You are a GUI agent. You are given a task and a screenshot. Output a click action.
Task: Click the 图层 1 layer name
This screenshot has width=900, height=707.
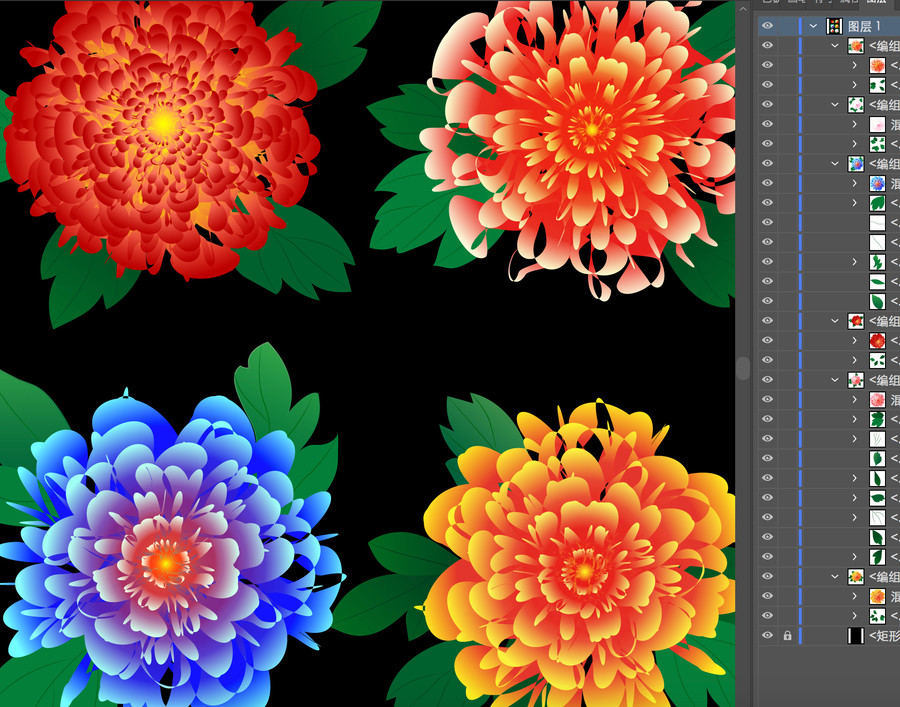click(864, 26)
